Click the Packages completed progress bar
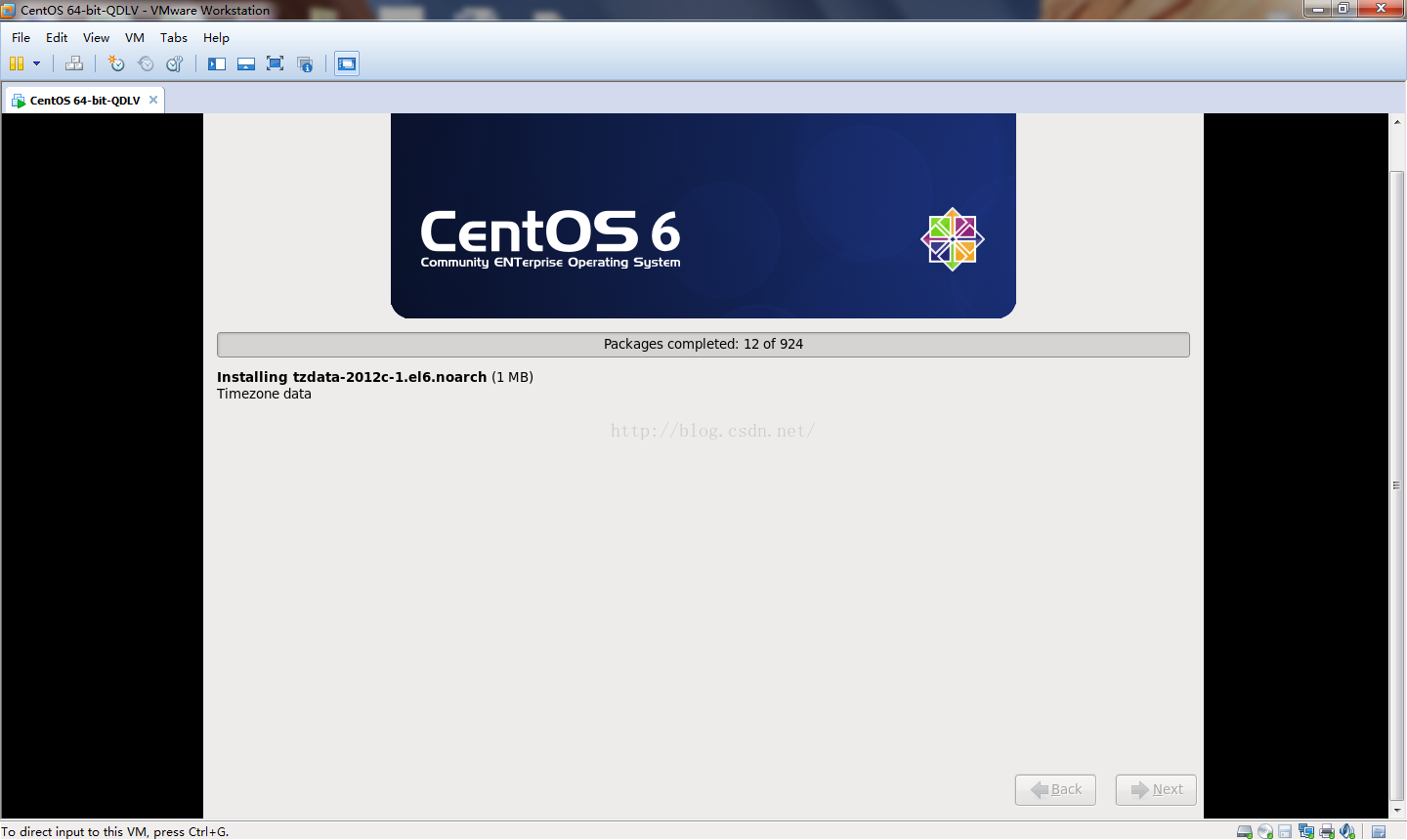 coord(703,344)
